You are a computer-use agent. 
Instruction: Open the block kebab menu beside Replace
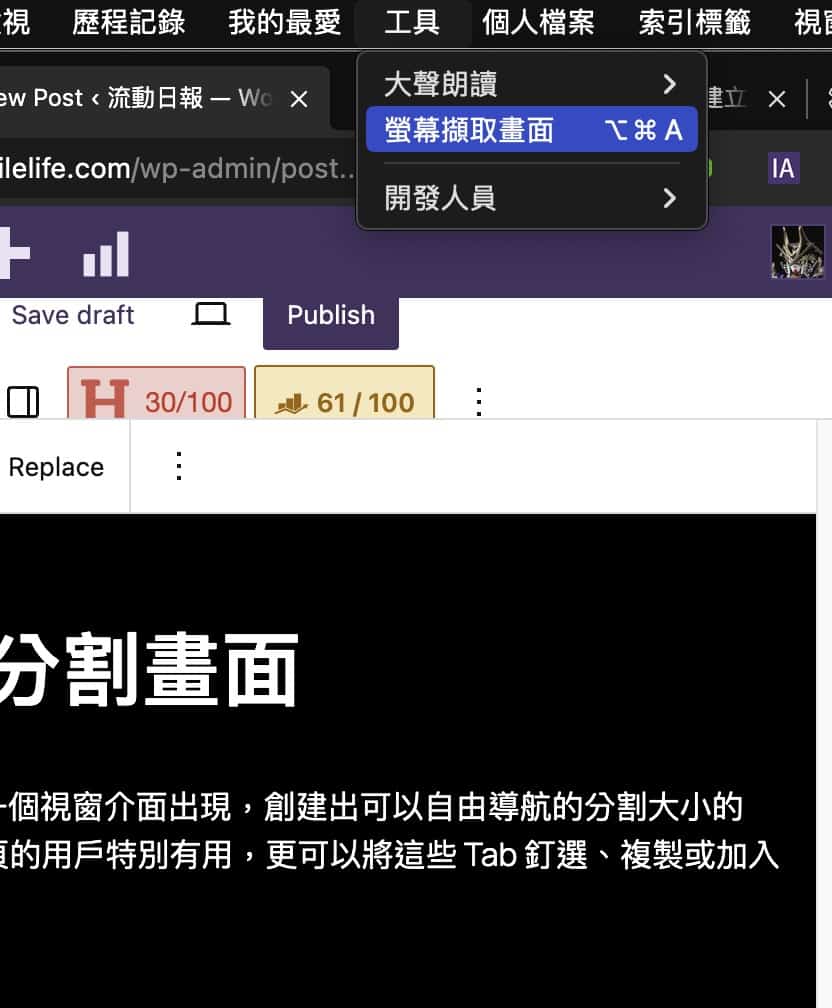point(178,466)
